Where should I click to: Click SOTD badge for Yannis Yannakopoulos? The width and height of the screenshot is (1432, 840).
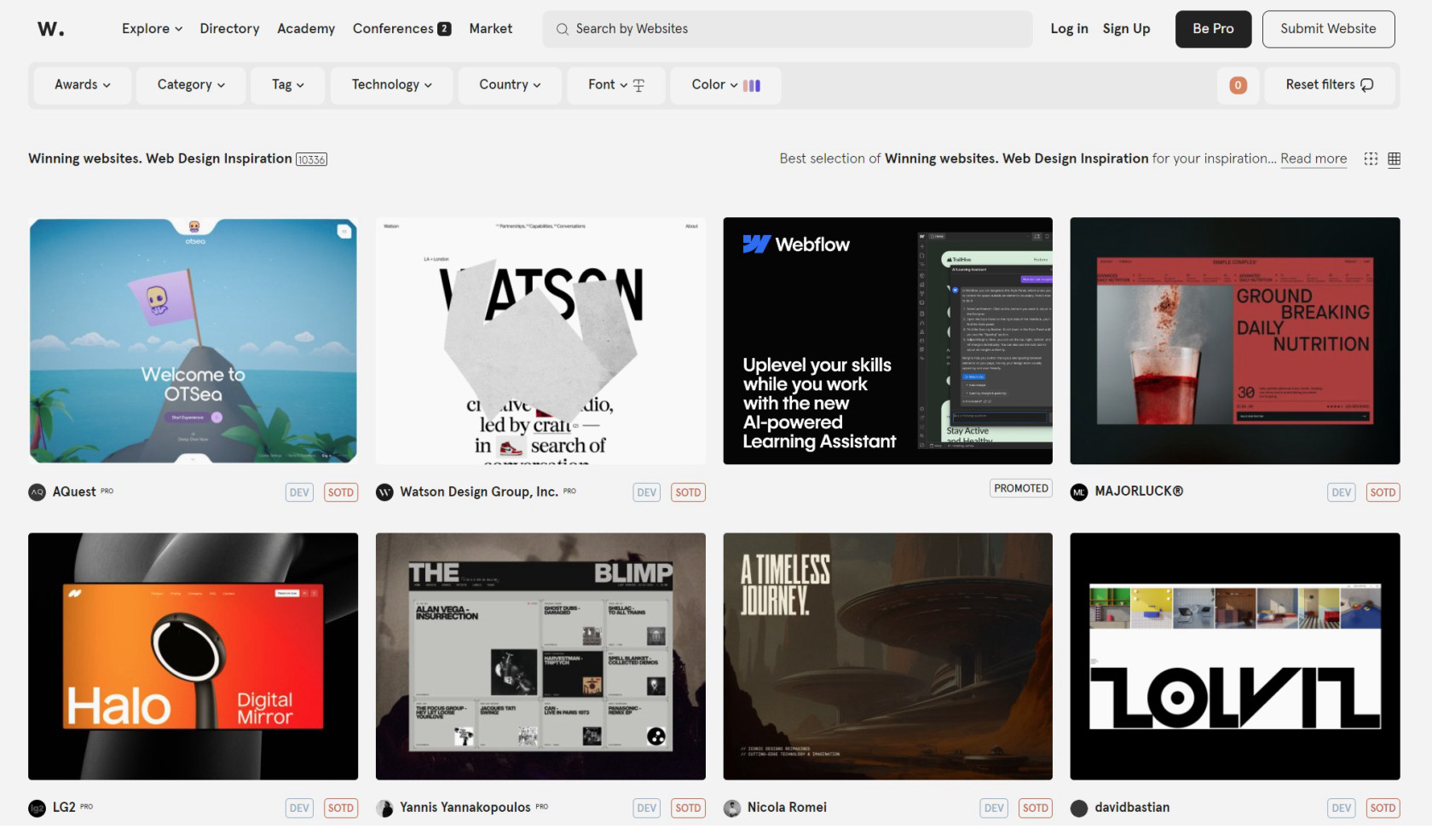pos(688,808)
